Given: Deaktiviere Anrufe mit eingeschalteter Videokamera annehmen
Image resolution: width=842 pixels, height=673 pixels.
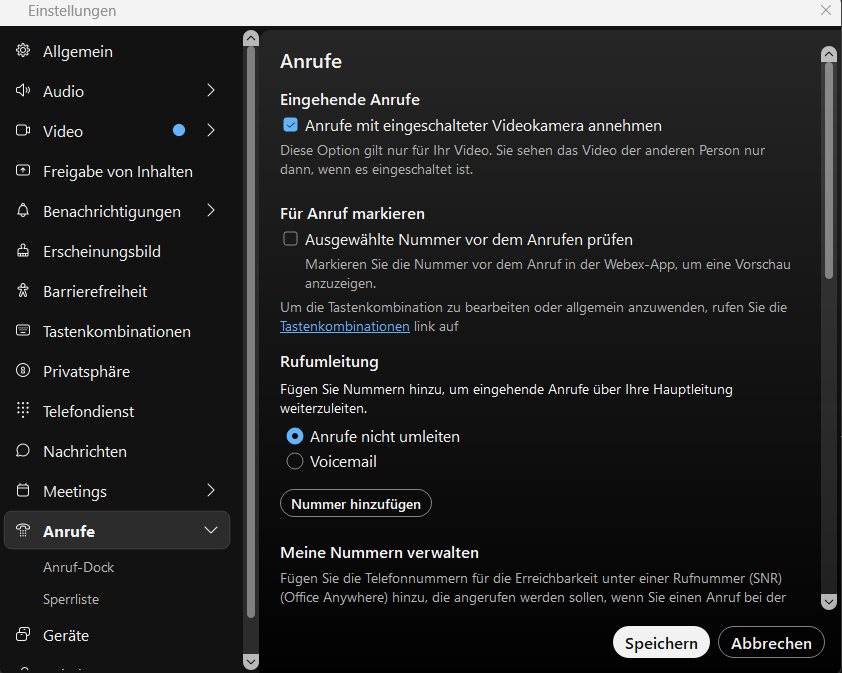Looking at the screenshot, I should pyautogui.click(x=289, y=124).
